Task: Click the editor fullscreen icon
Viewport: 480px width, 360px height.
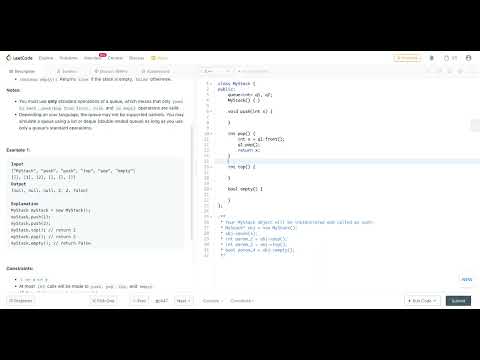Action: pyautogui.click(x=471, y=71)
